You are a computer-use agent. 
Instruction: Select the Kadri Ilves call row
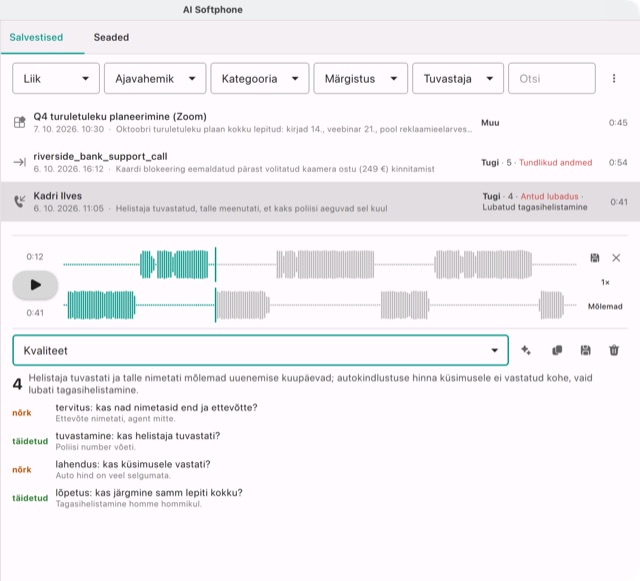tap(320, 202)
